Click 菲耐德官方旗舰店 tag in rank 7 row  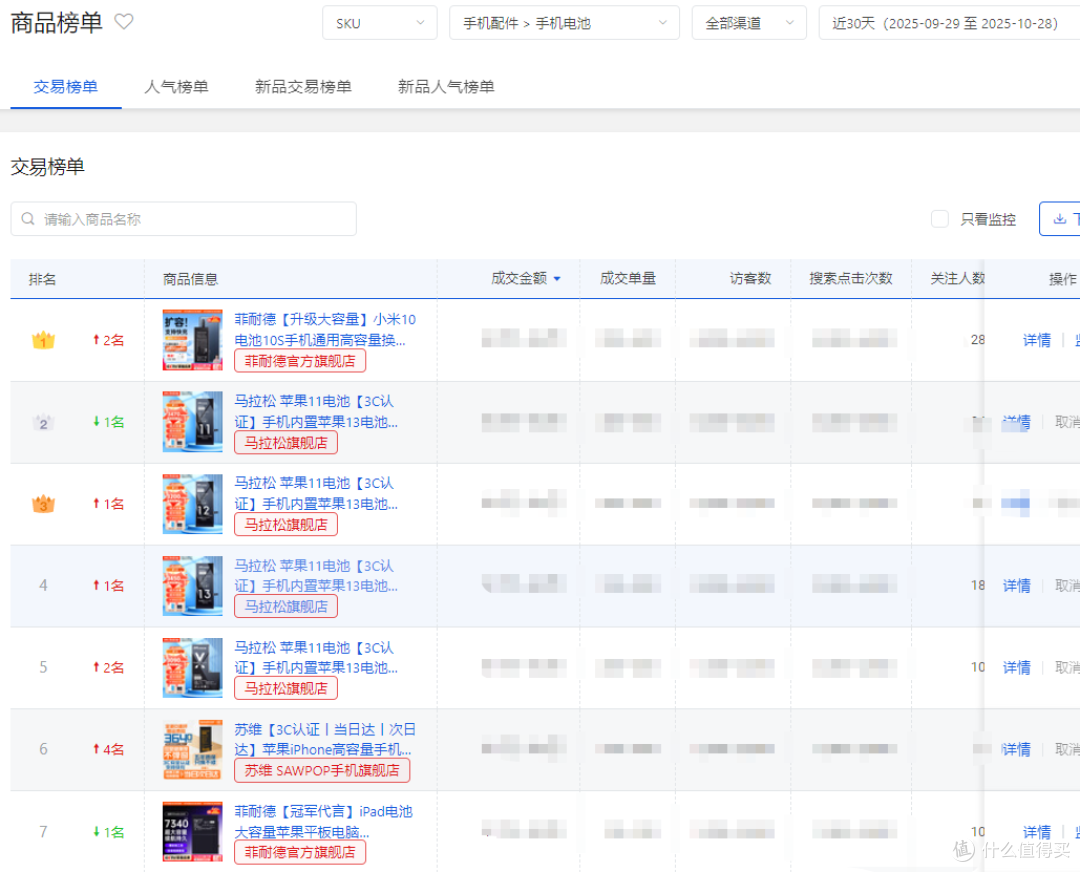(x=300, y=853)
